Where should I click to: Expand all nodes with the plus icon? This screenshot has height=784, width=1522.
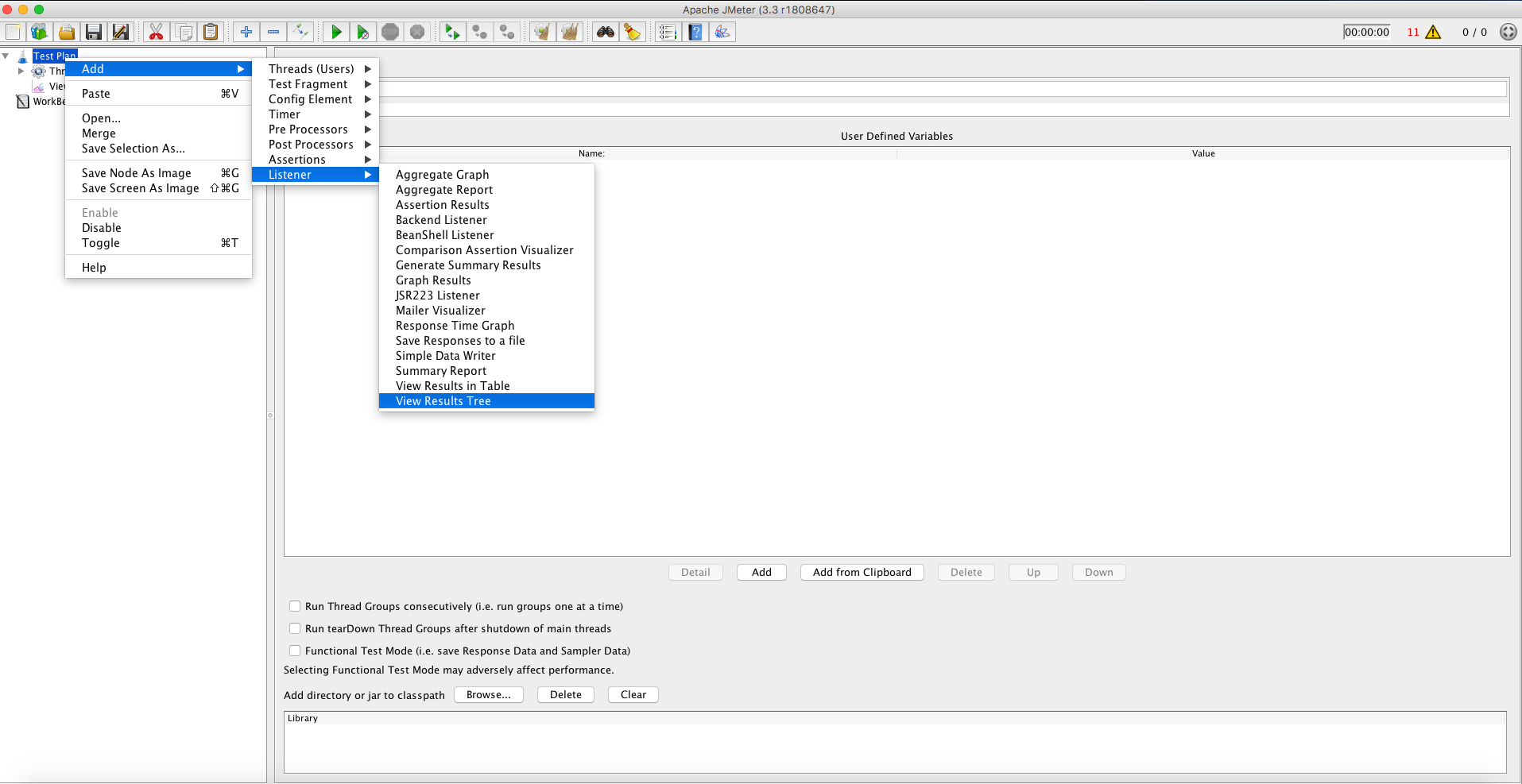coord(246,32)
